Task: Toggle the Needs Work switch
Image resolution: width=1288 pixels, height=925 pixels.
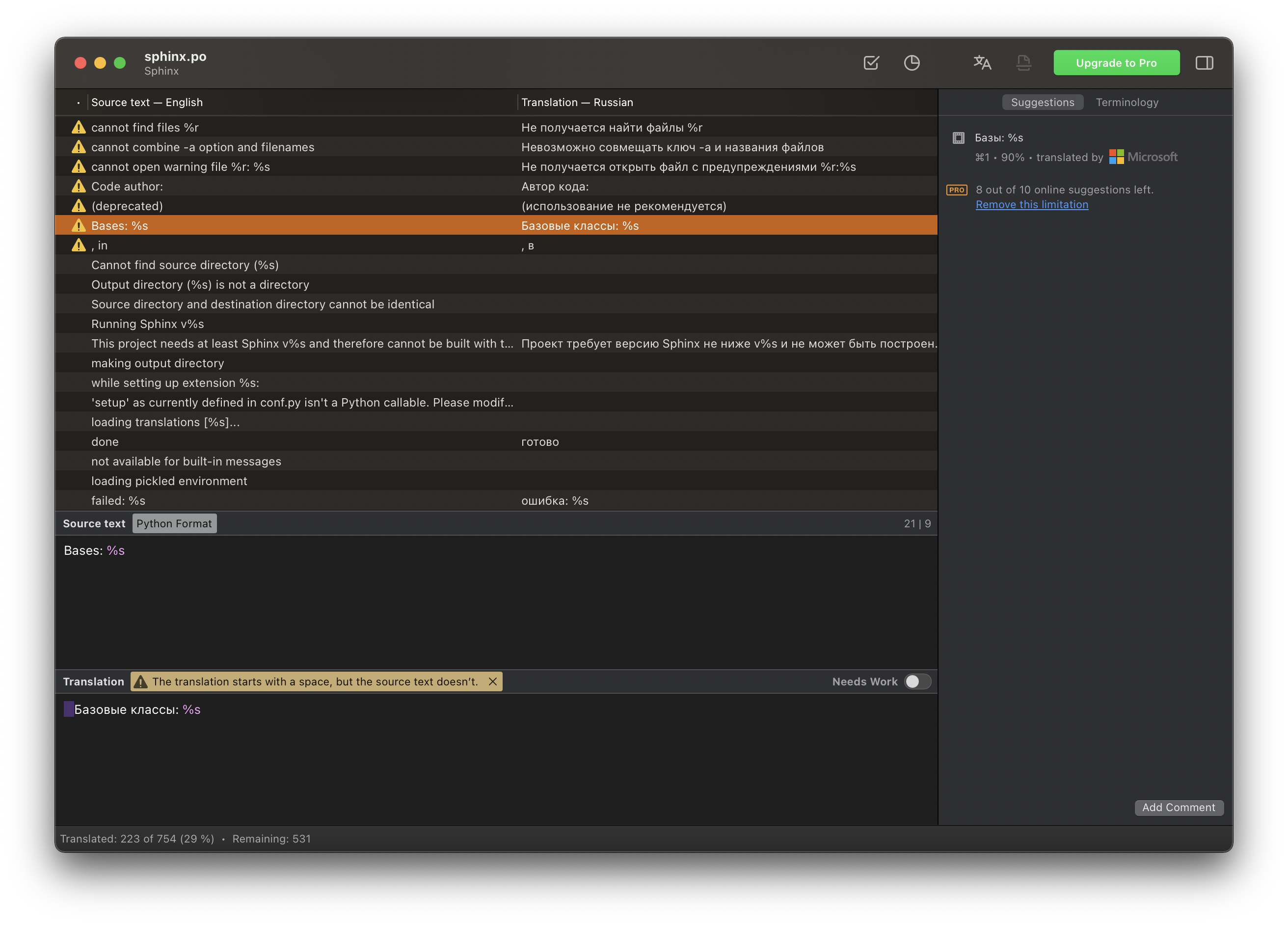Action: point(917,681)
